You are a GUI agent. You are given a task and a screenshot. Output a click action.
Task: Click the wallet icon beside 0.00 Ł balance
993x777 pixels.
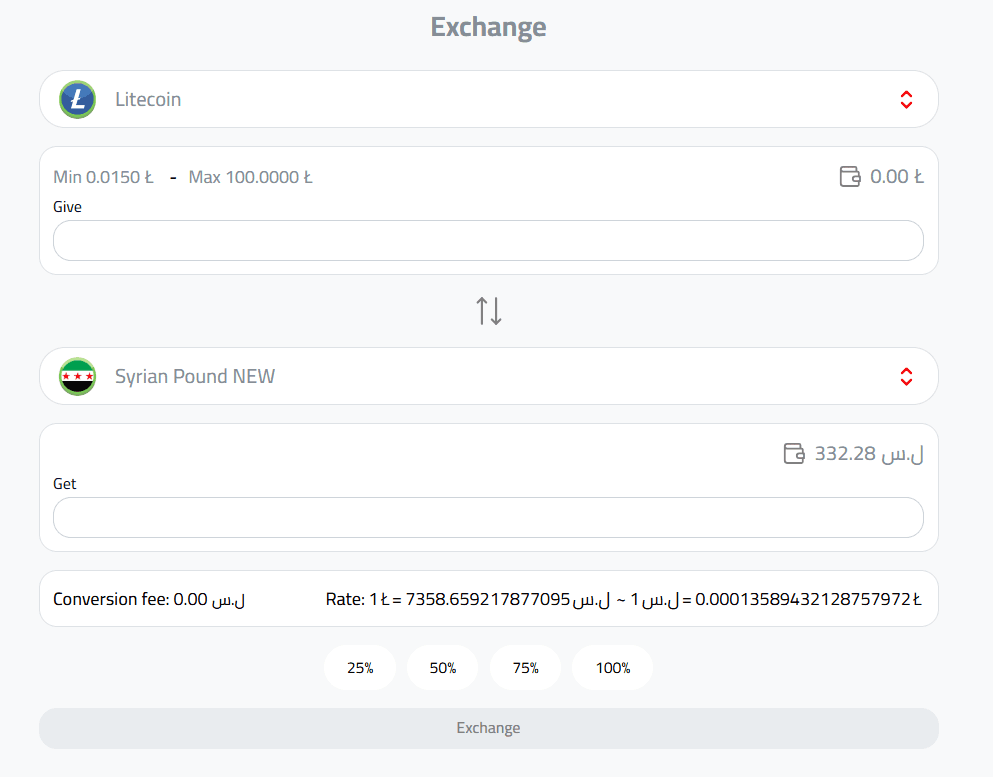point(850,175)
